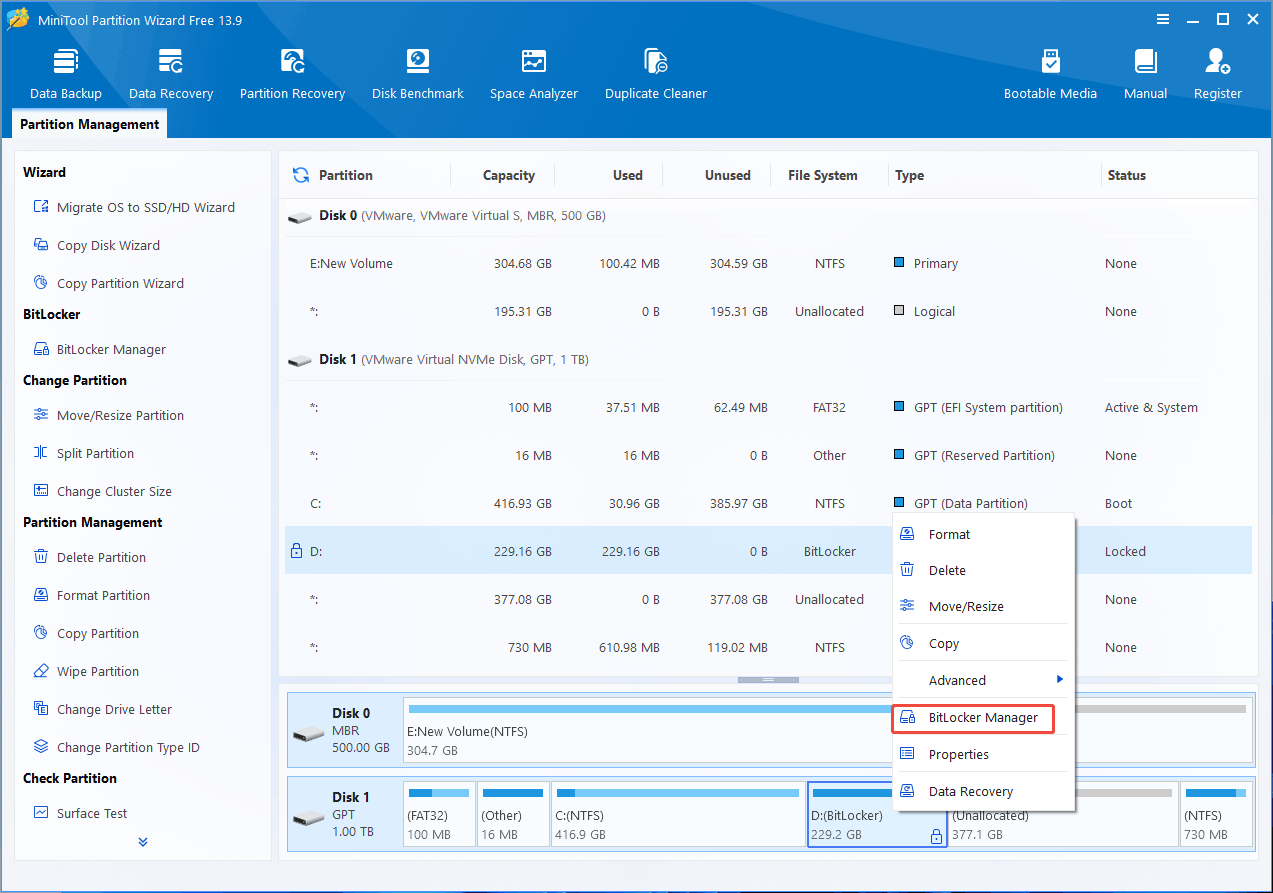This screenshot has width=1273, height=893.
Task: Launch the Duplicate Cleaner tool
Action: click(x=656, y=74)
